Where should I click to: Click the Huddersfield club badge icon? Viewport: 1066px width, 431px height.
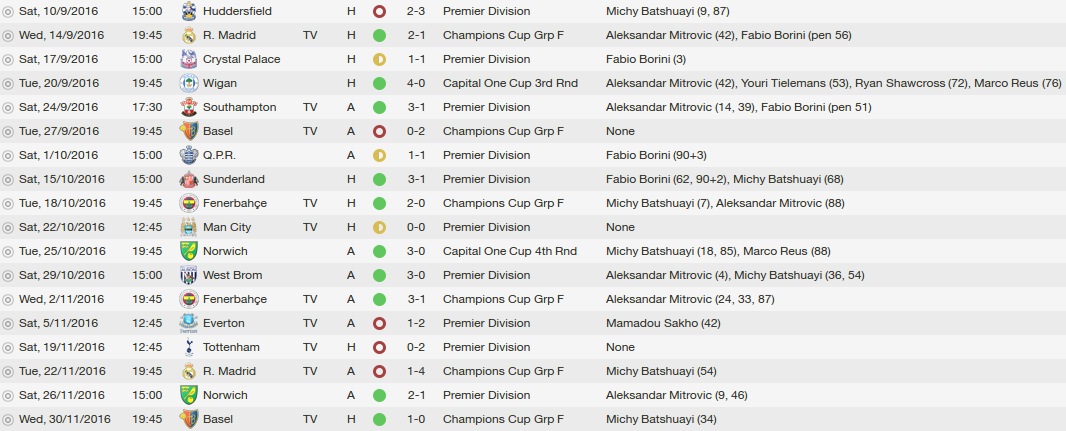click(x=189, y=12)
